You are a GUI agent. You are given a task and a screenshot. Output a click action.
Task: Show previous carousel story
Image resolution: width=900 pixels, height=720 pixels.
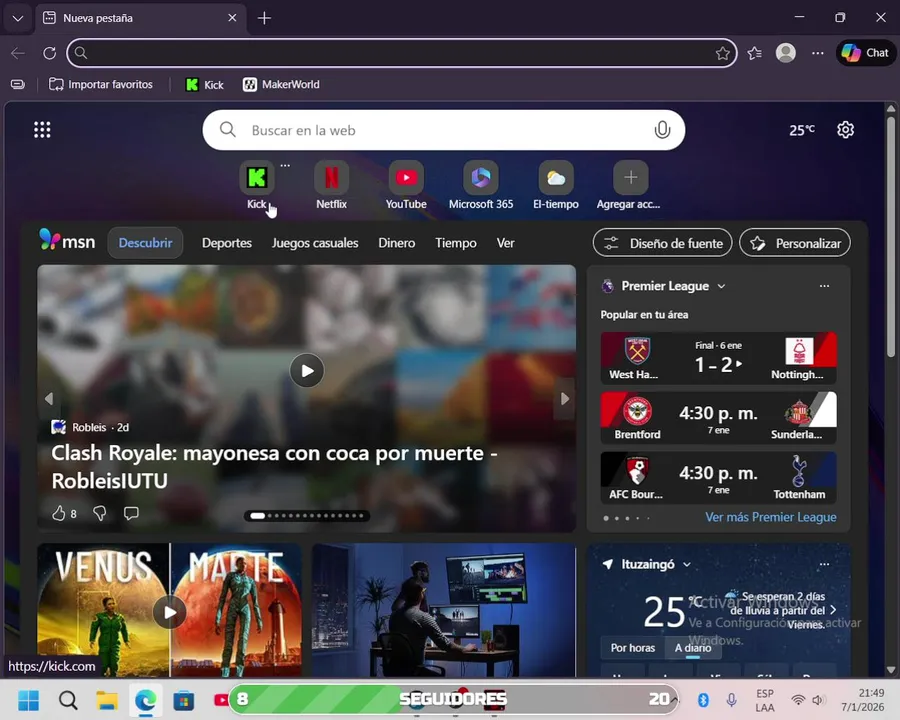click(x=49, y=398)
